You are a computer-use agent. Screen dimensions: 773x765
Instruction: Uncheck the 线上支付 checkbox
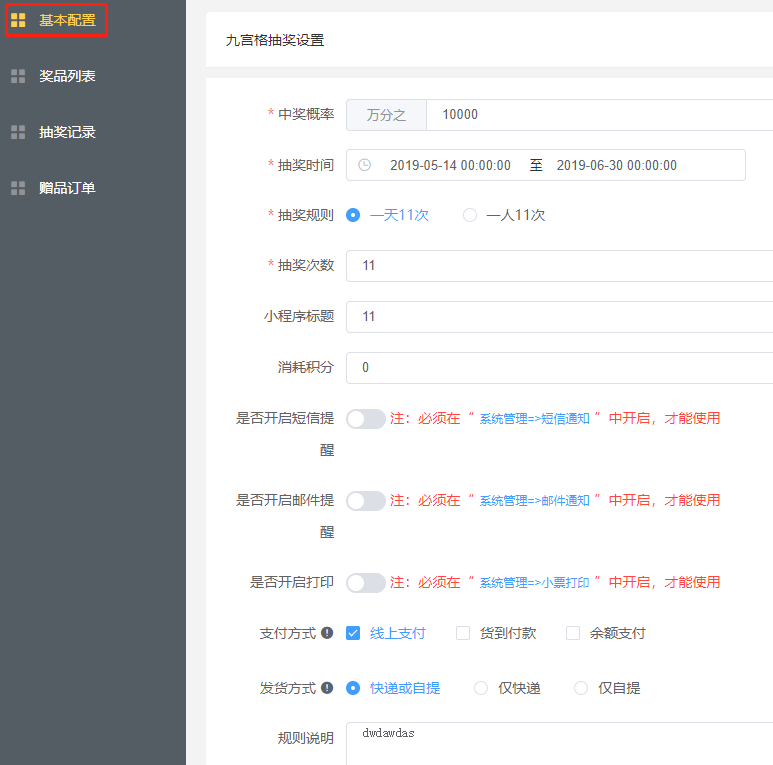(353, 633)
